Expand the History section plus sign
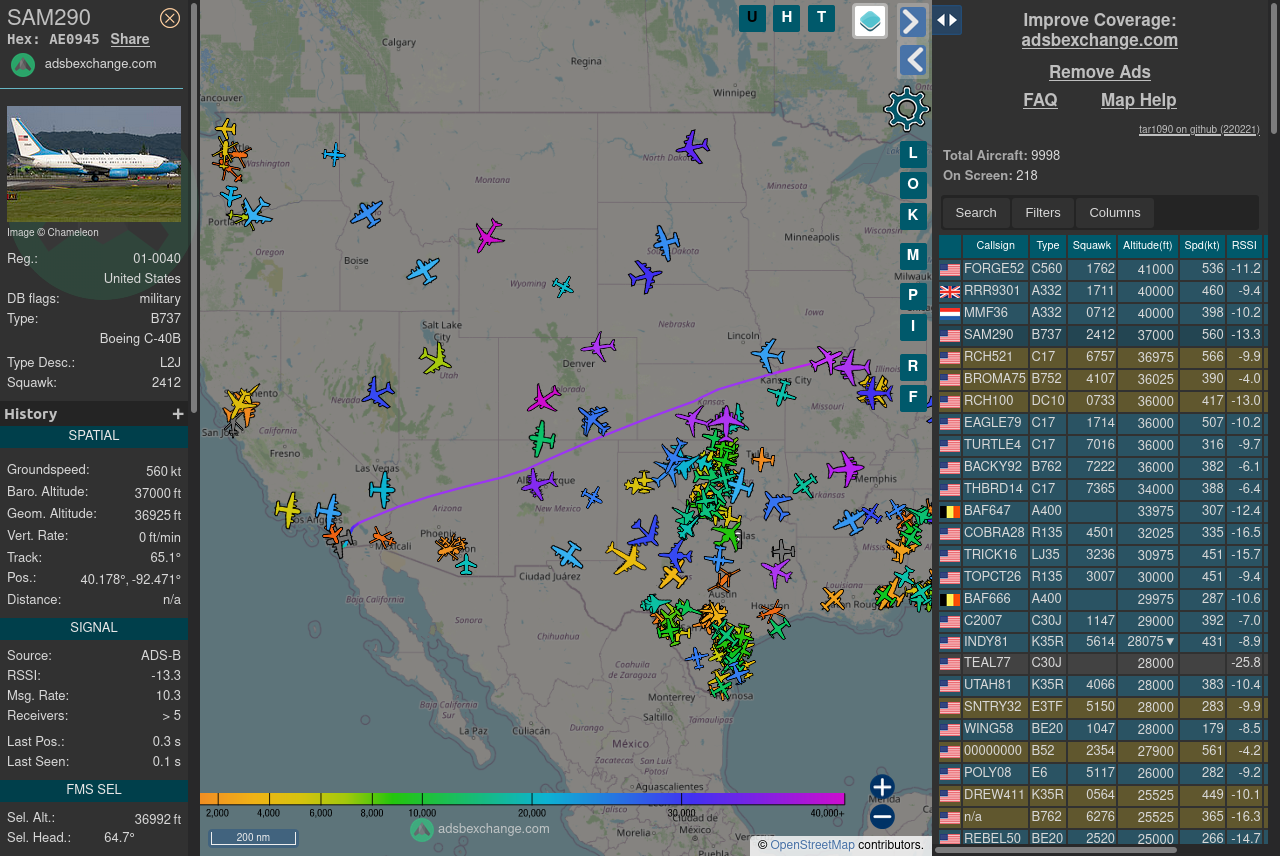Viewport: 1280px width, 856px height. 178,414
